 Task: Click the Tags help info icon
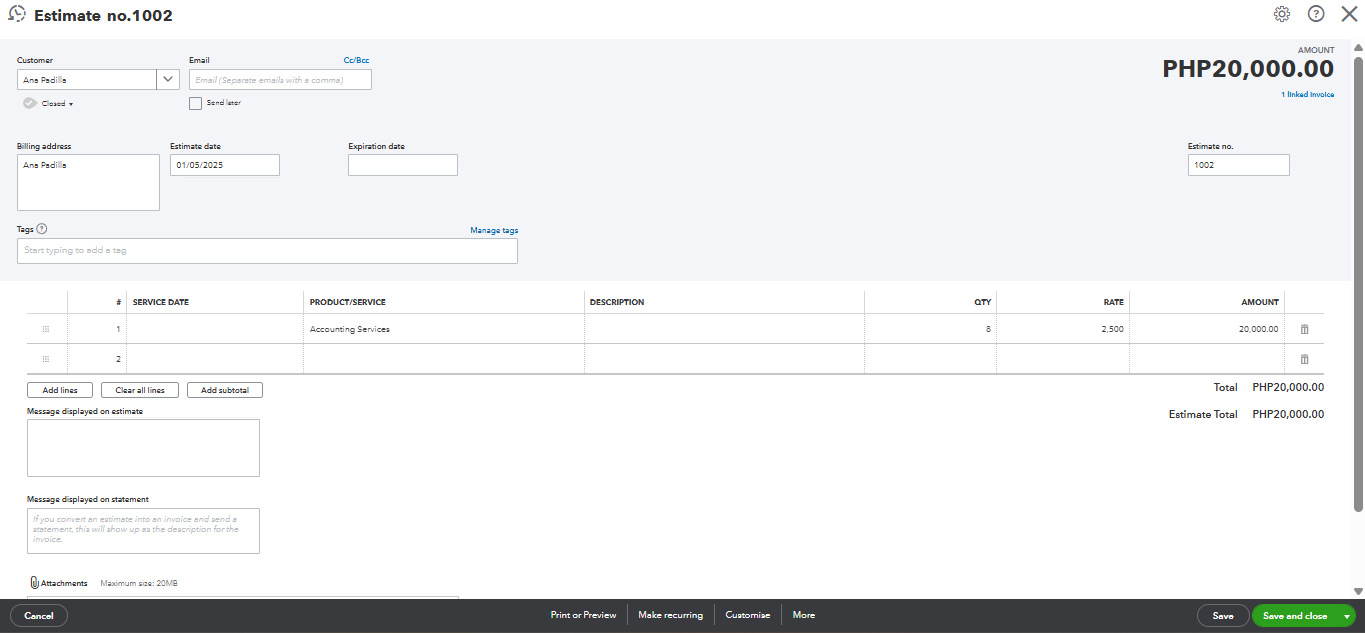(42, 229)
